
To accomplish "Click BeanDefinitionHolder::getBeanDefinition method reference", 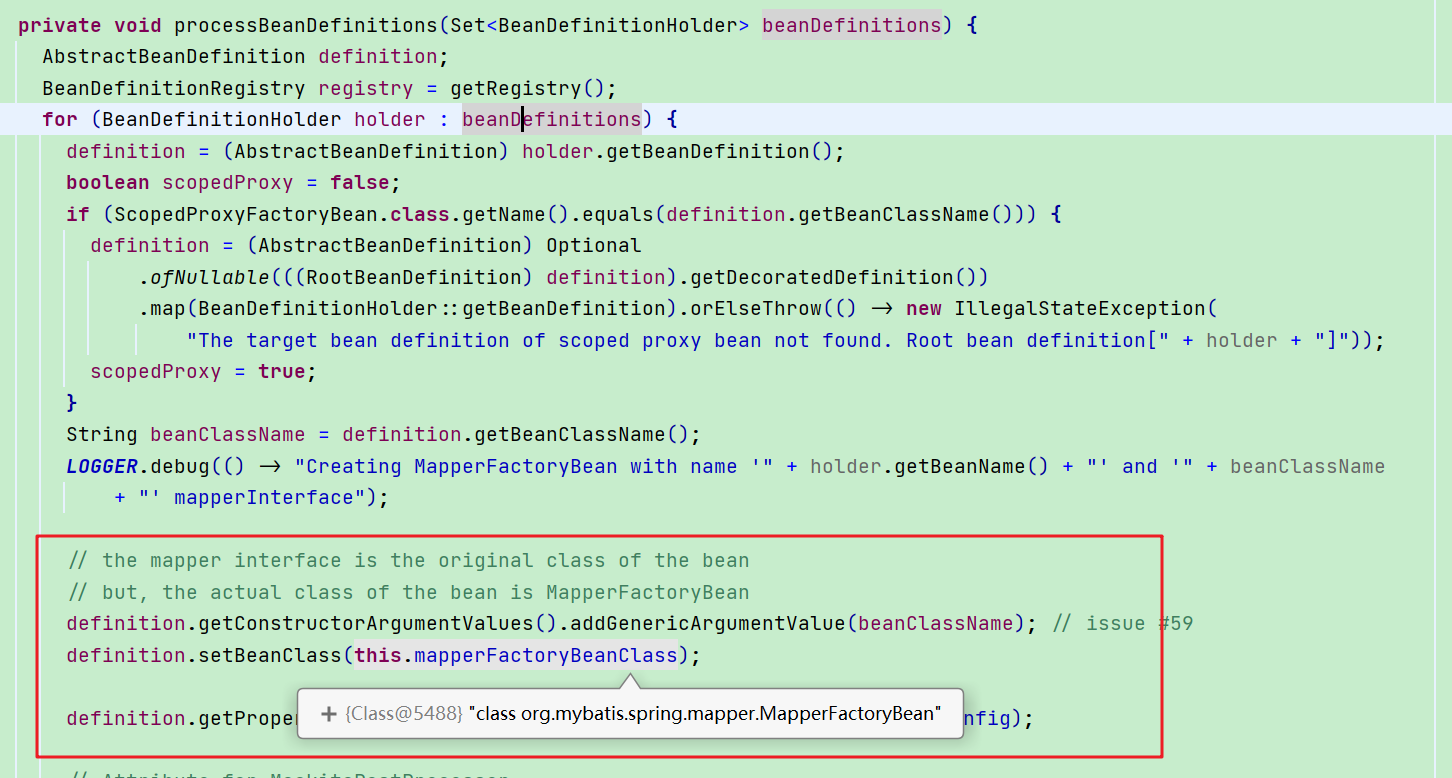I will [432, 309].
